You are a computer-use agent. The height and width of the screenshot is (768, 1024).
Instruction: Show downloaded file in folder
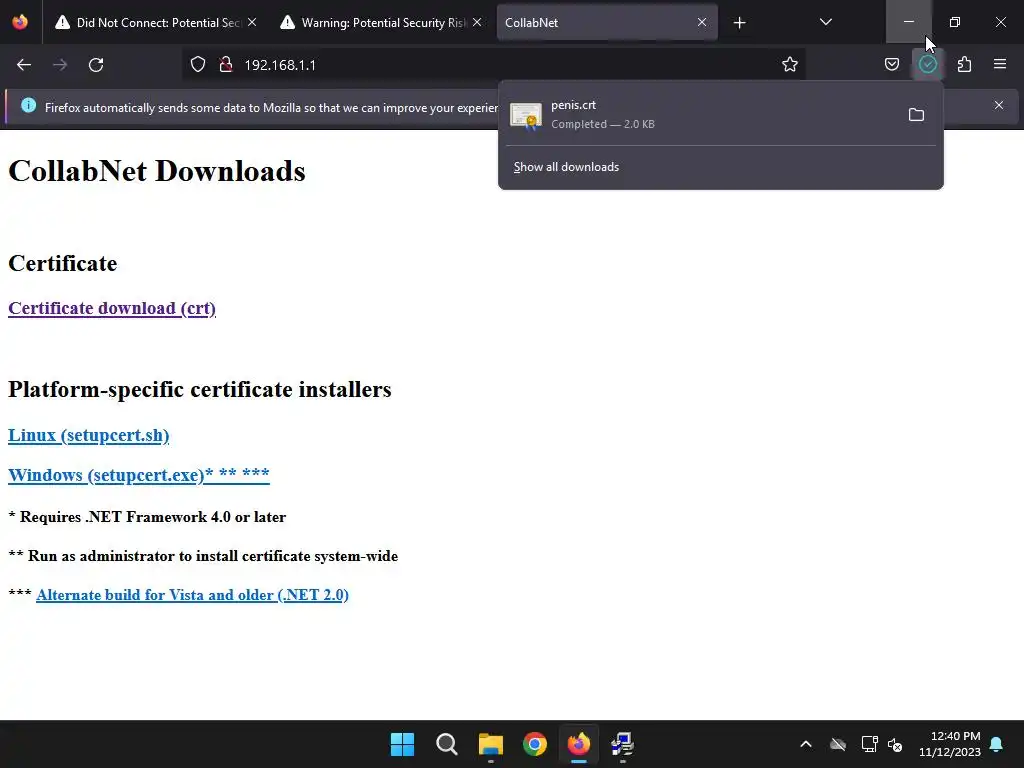point(916,115)
